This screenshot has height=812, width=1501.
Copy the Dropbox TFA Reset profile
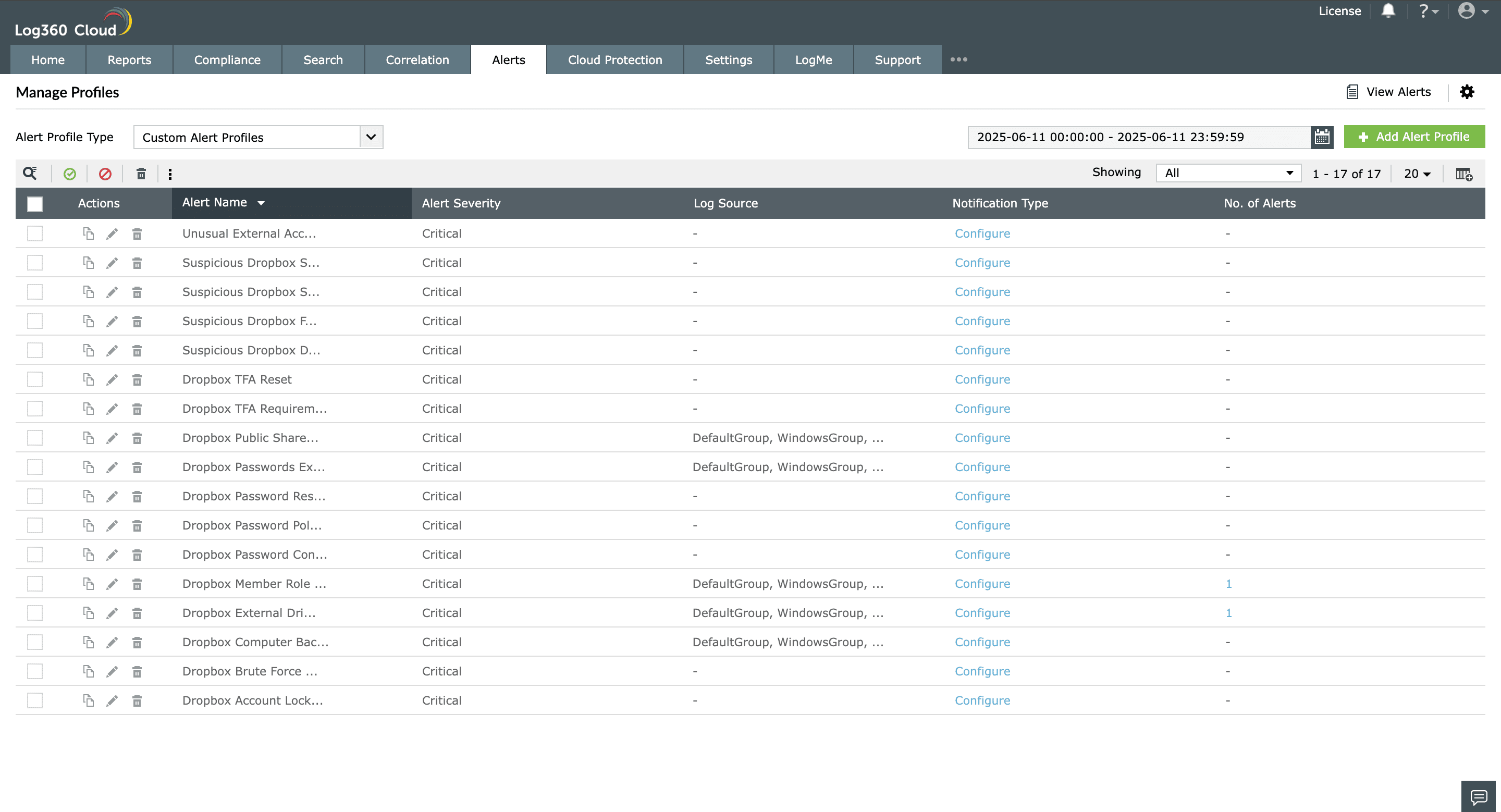point(88,379)
